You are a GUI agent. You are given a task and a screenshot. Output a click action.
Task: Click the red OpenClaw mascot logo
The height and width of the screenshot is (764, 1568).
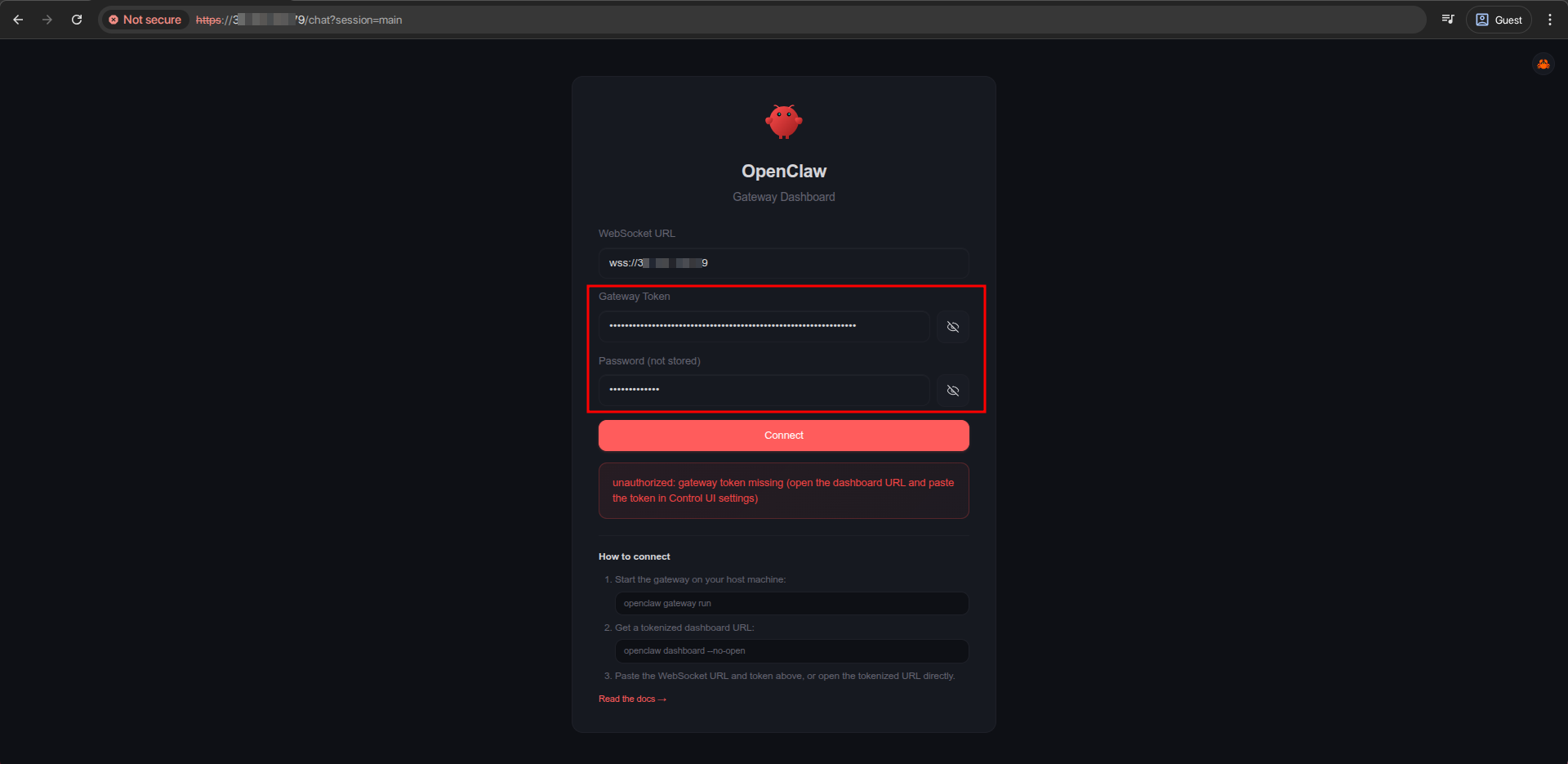(783, 122)
